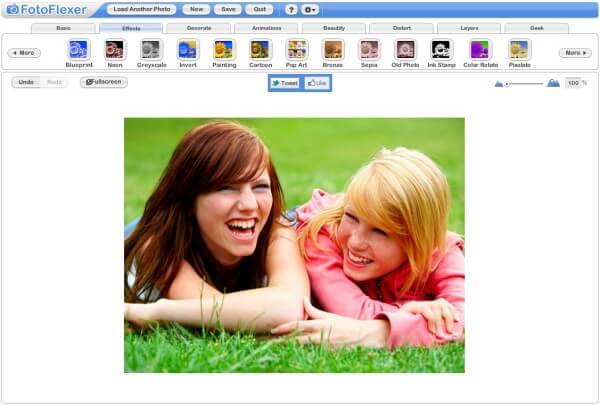Screen dimensions: 600x405
Task: Select the Pop Art effect
Action: pyautogui.click(x=297, y=50)
